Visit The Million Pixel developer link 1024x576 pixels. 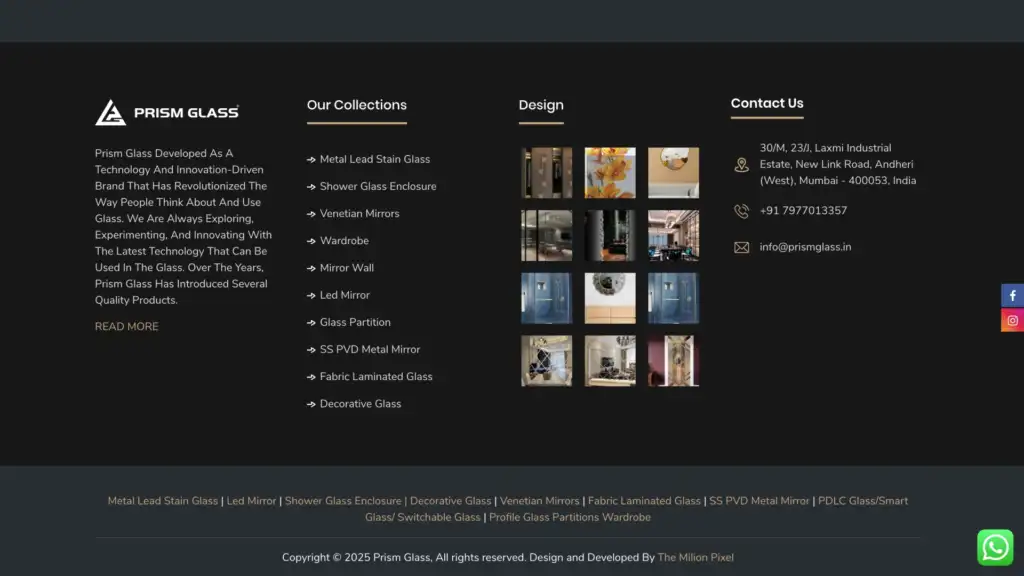pyautogui.click(x=695, y=557)
